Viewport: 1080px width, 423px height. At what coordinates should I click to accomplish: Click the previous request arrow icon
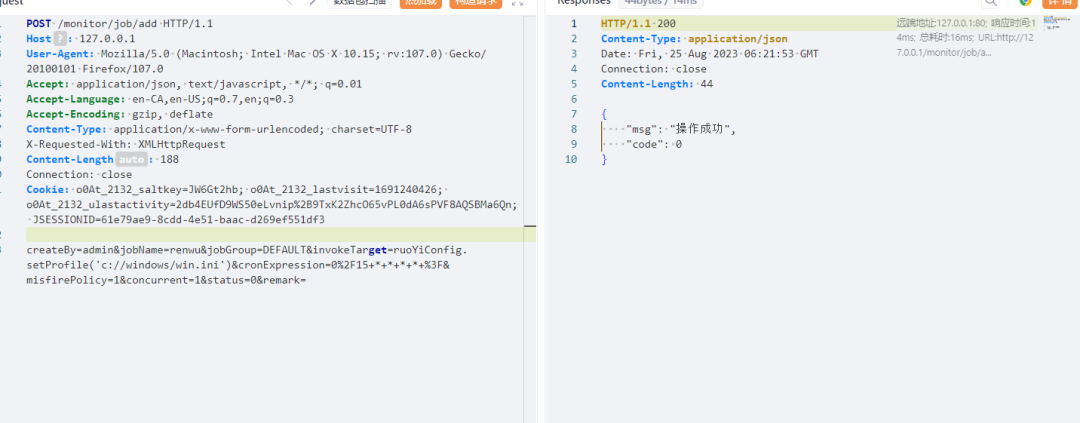(x=290, y=3)
